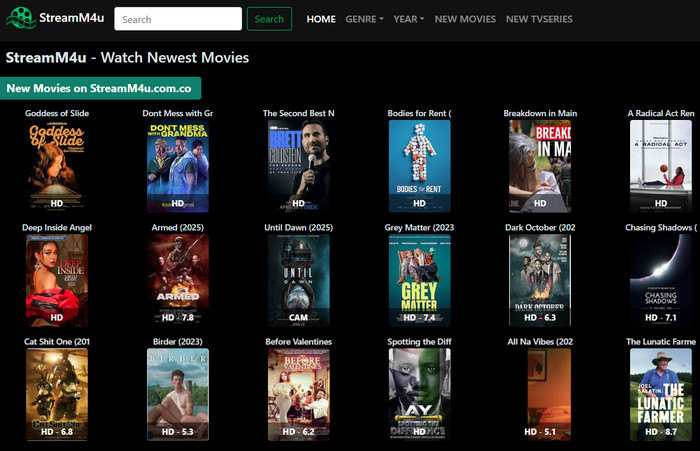Click the 'A Radical Act Ren' title text
The height and width of the screenshot is (451, 700).
coord(661,113)
